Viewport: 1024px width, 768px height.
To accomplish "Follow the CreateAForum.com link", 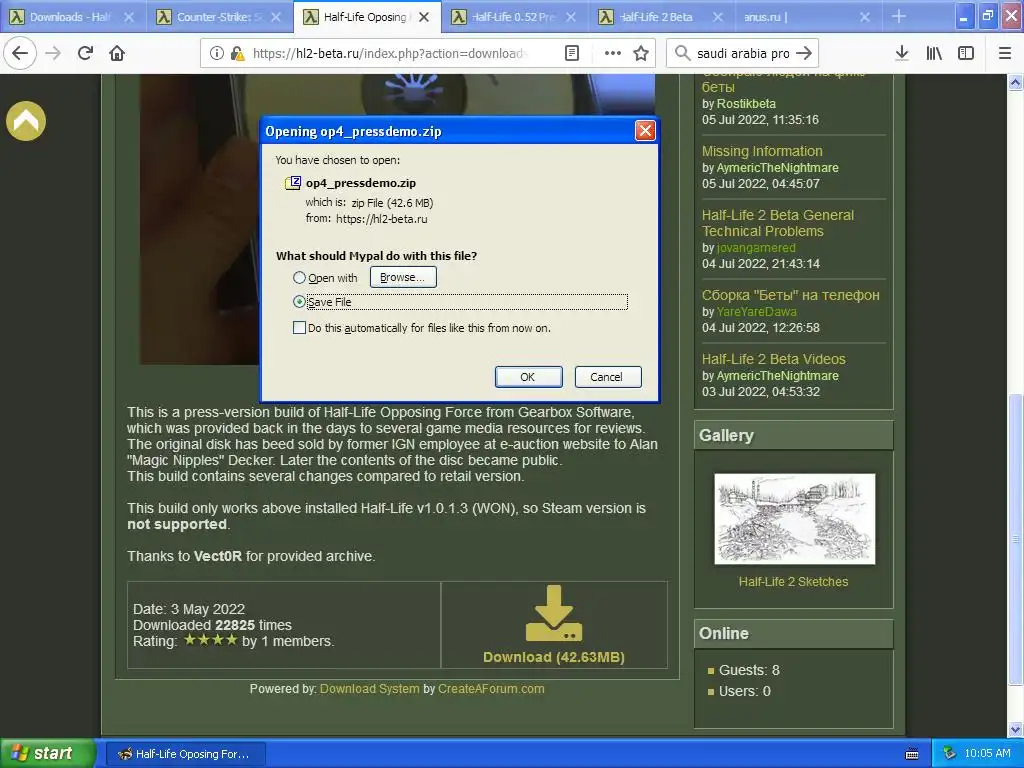I will coord(491,688).
